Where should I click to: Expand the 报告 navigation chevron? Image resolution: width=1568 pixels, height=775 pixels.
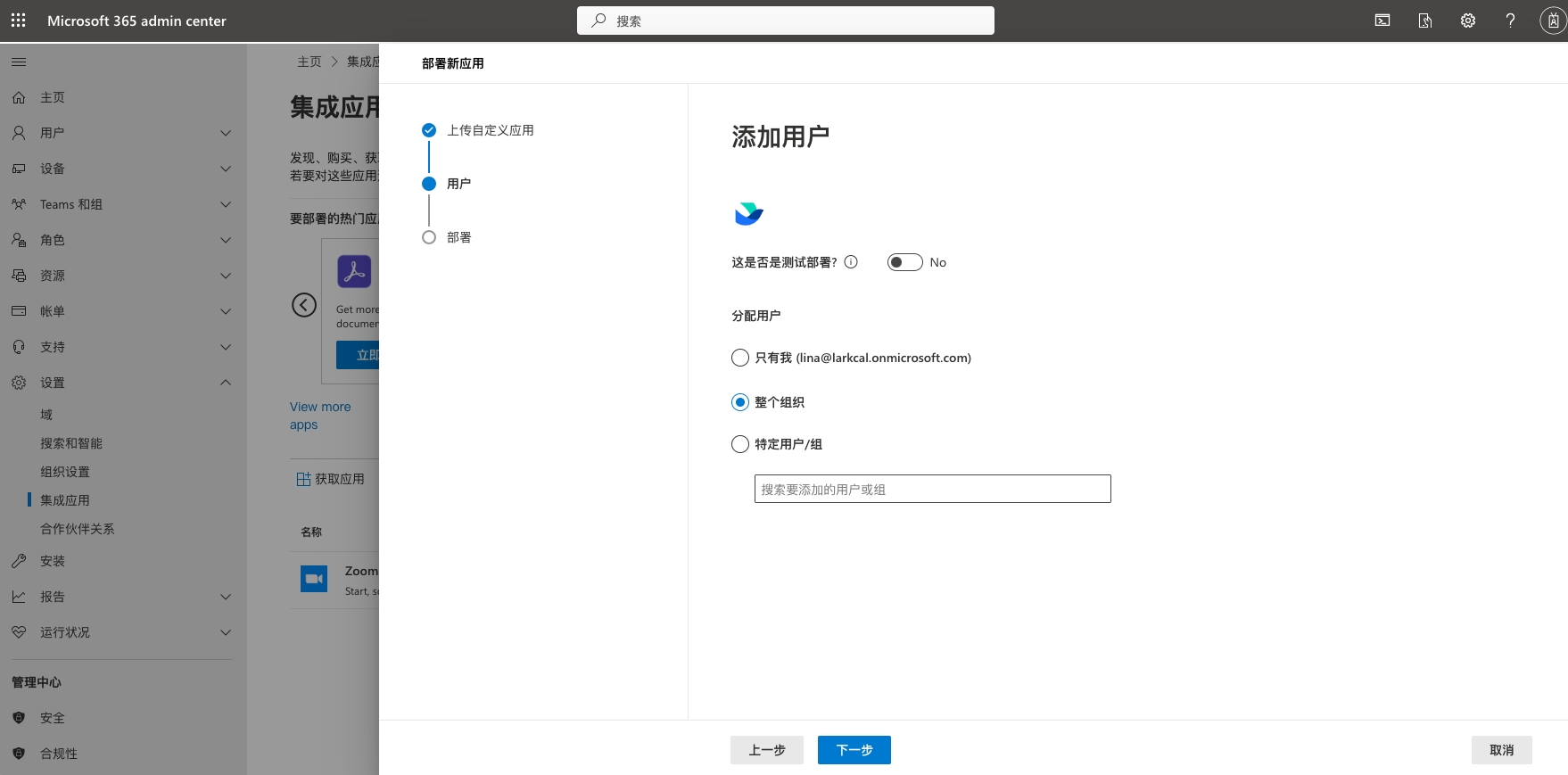[x=226, y=597]
